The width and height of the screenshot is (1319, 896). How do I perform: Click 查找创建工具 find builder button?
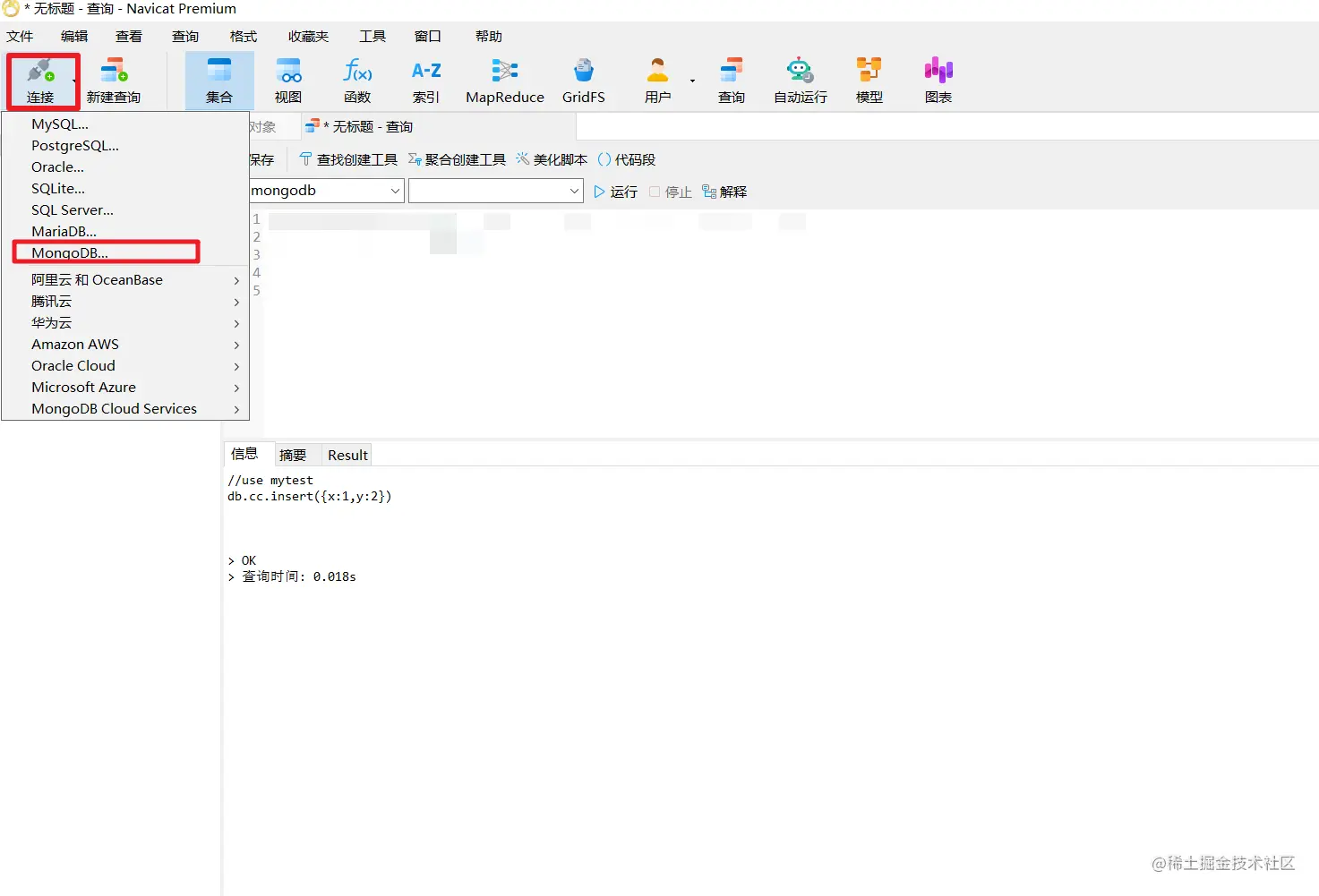coord(348,159)
